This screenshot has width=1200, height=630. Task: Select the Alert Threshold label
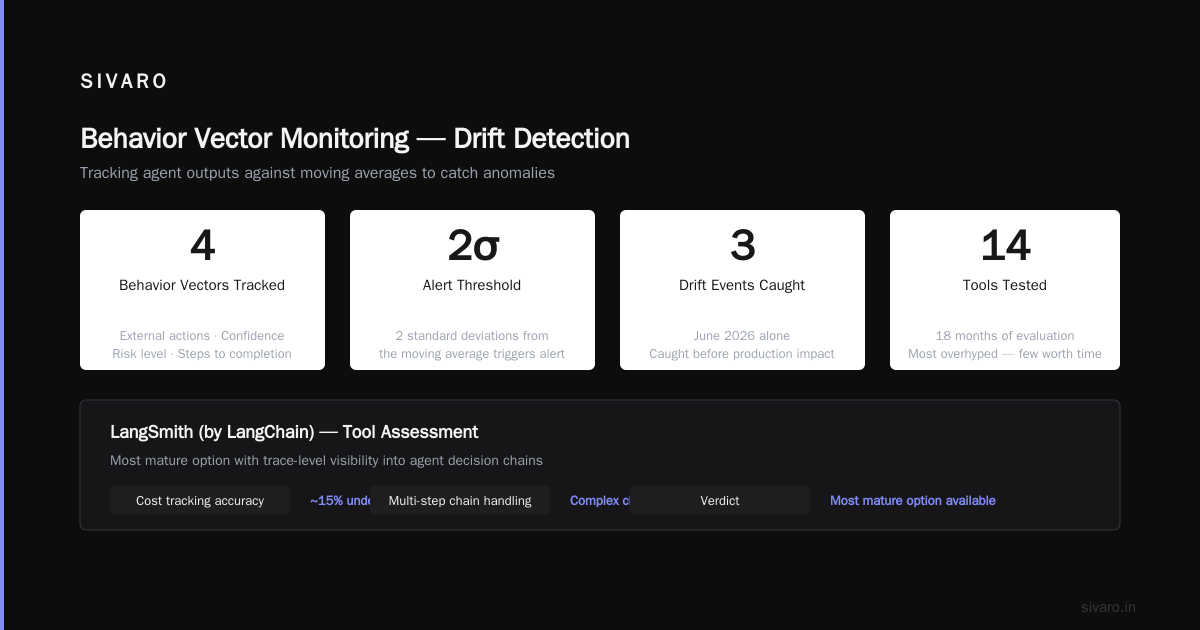click(x=472, y=285)
